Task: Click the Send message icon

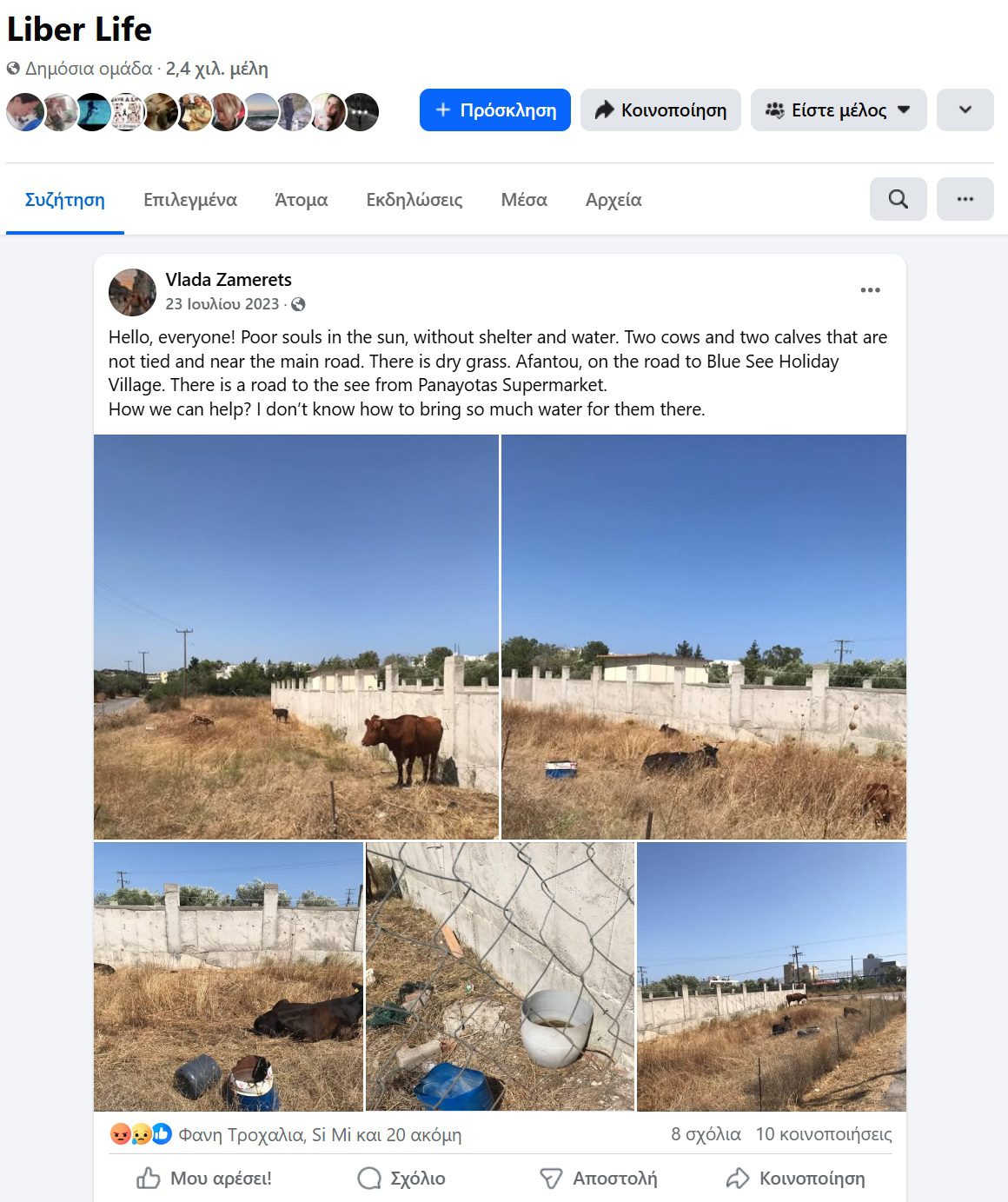Action: tap(551, 1179)
